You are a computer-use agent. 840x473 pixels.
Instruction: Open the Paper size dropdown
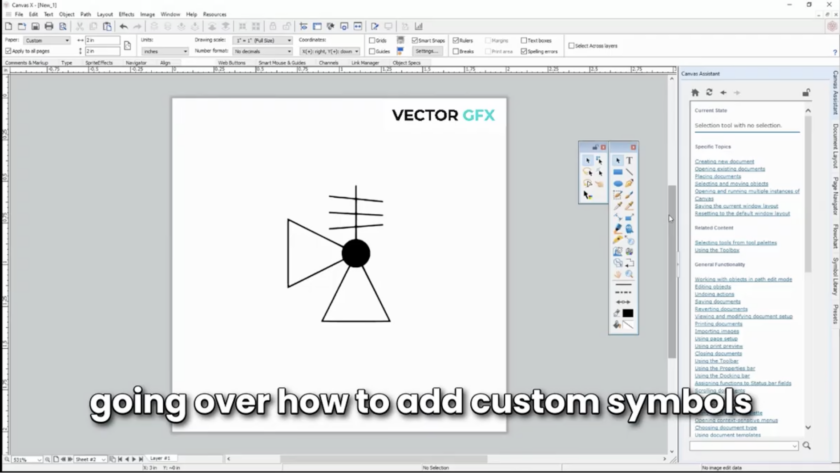coord(47,40)
